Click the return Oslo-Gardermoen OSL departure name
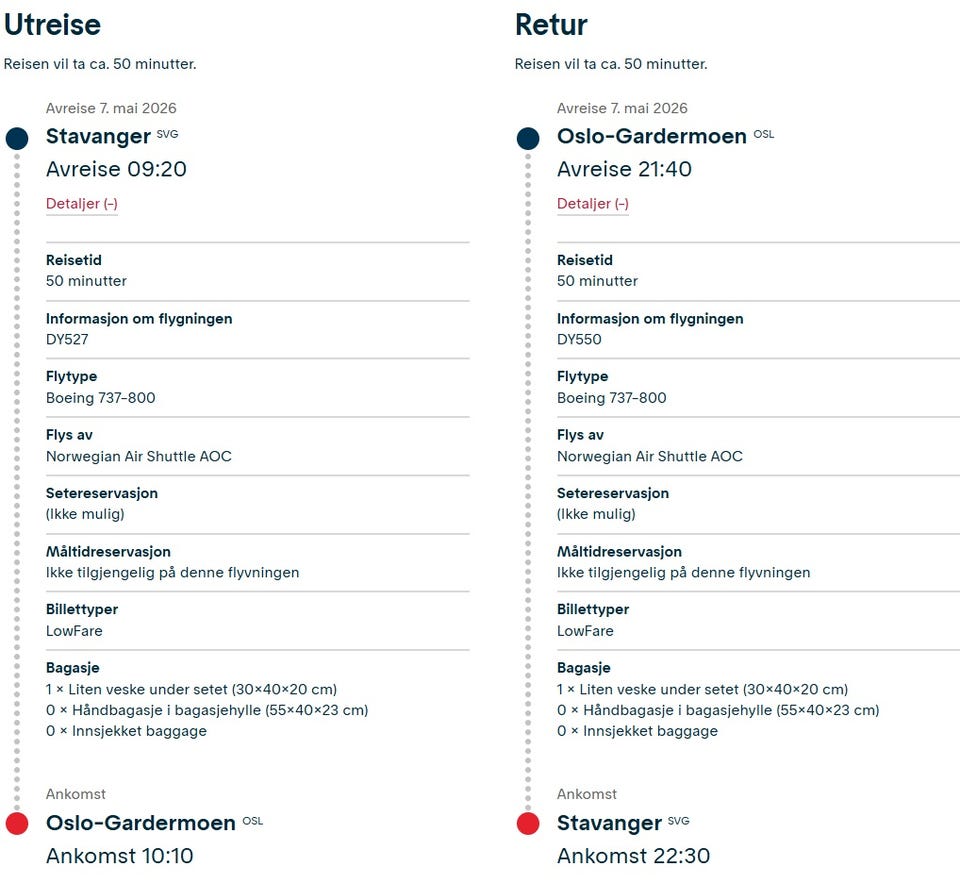 pos(666,136)
